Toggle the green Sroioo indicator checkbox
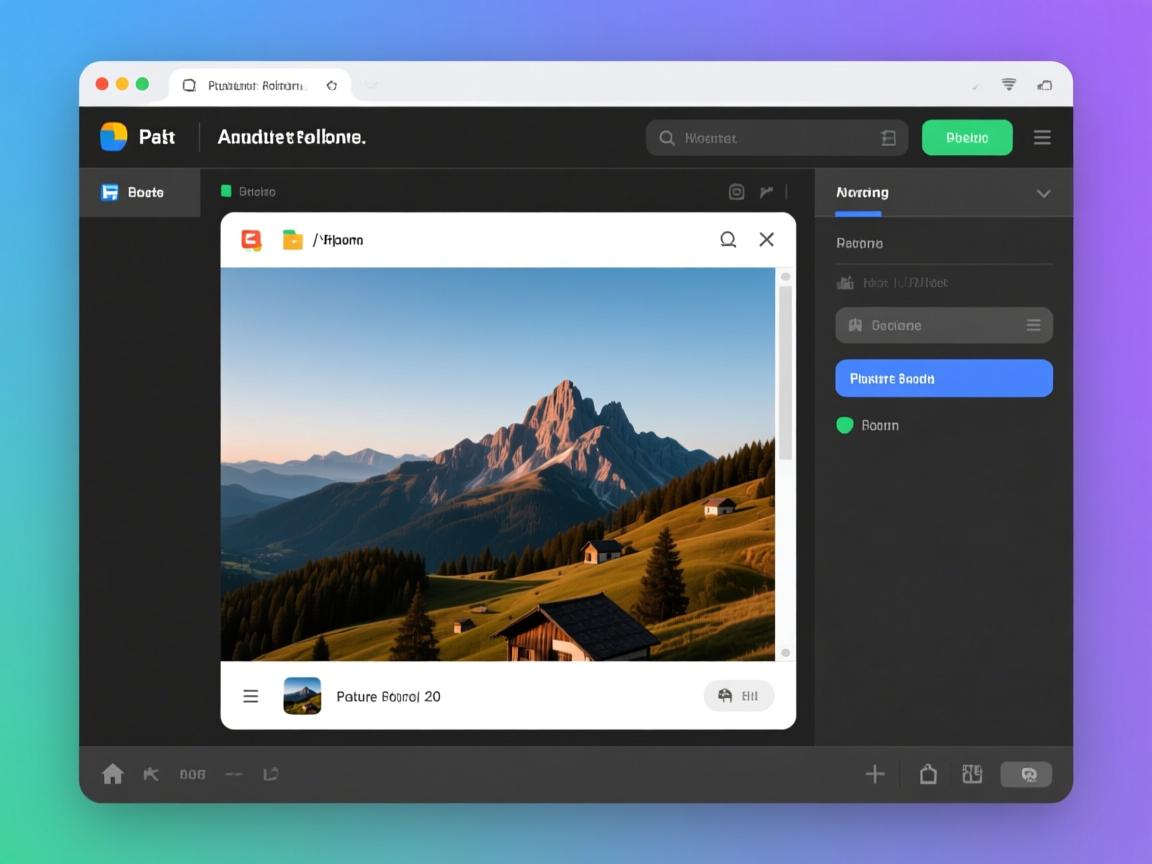The width and height of the screenshot is (1152, 864). coord(226,191)
